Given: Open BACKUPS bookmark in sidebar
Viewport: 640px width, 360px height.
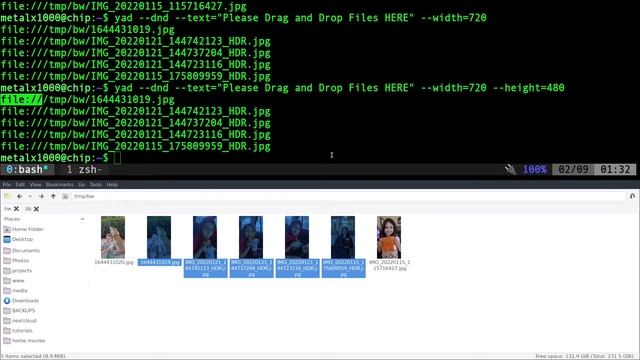Looking at the screenshot, I should coord(19,311).
